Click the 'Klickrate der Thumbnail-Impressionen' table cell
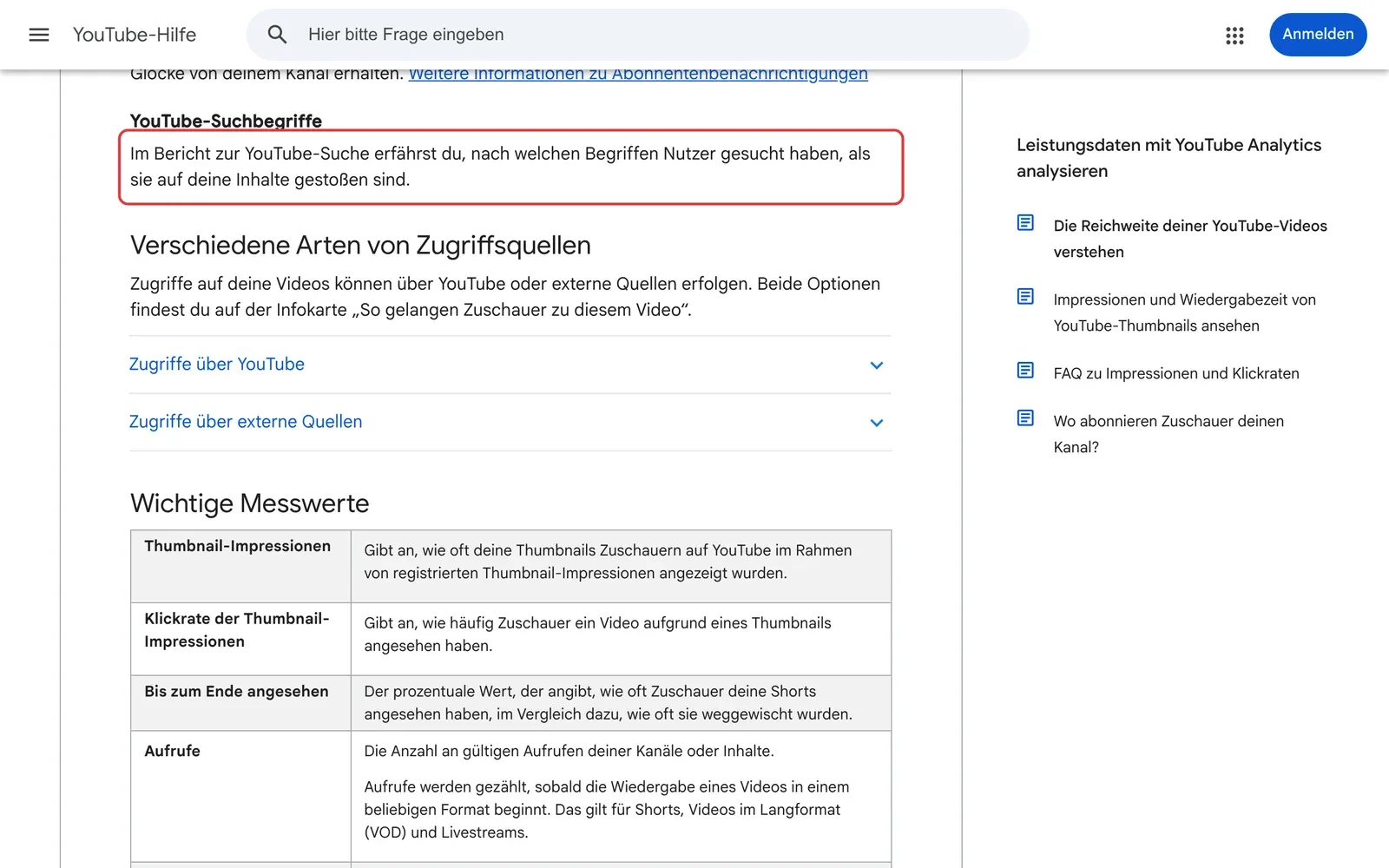The image size is (1389, 868). coord(240,639)
